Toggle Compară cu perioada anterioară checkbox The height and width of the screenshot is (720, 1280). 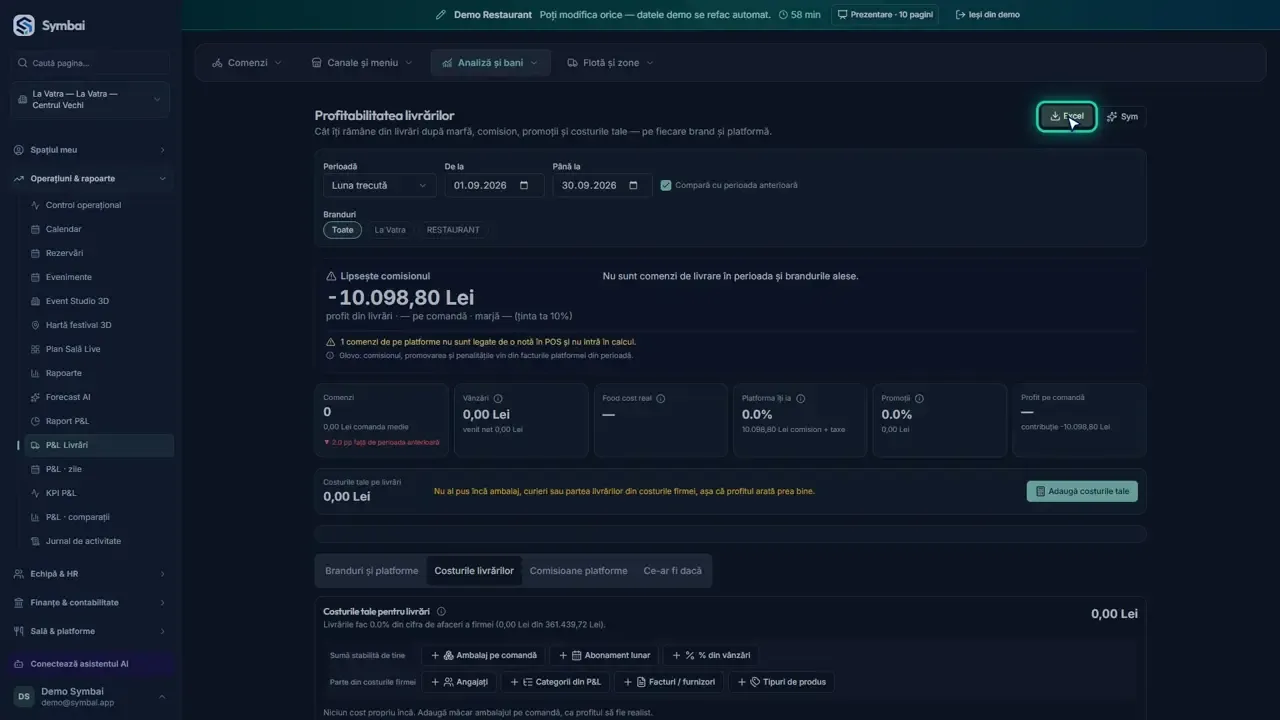pos(666,185)
